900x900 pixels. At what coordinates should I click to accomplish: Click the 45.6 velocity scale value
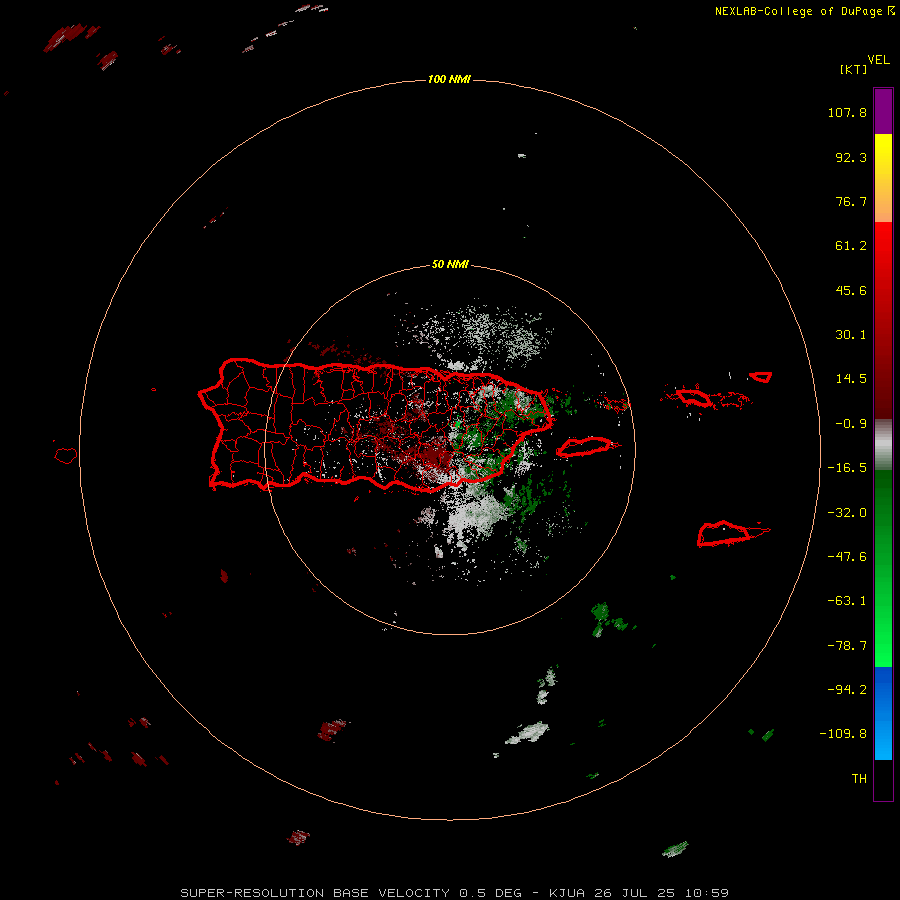click(851, 290)
